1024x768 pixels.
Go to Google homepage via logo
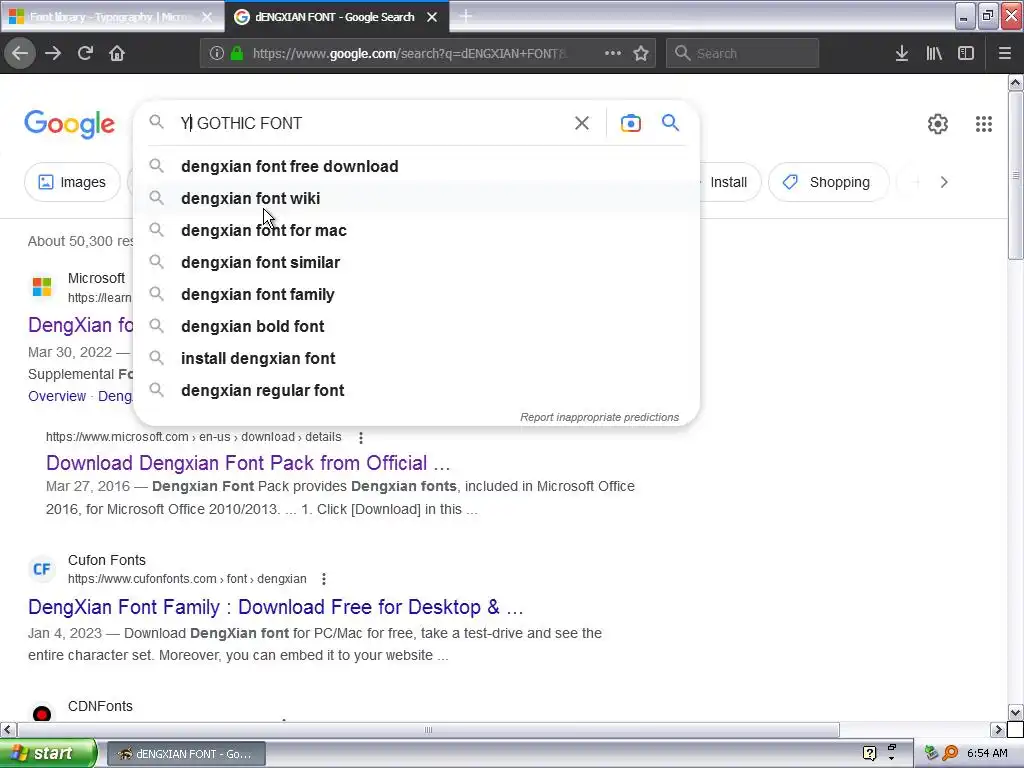point(69,124)
